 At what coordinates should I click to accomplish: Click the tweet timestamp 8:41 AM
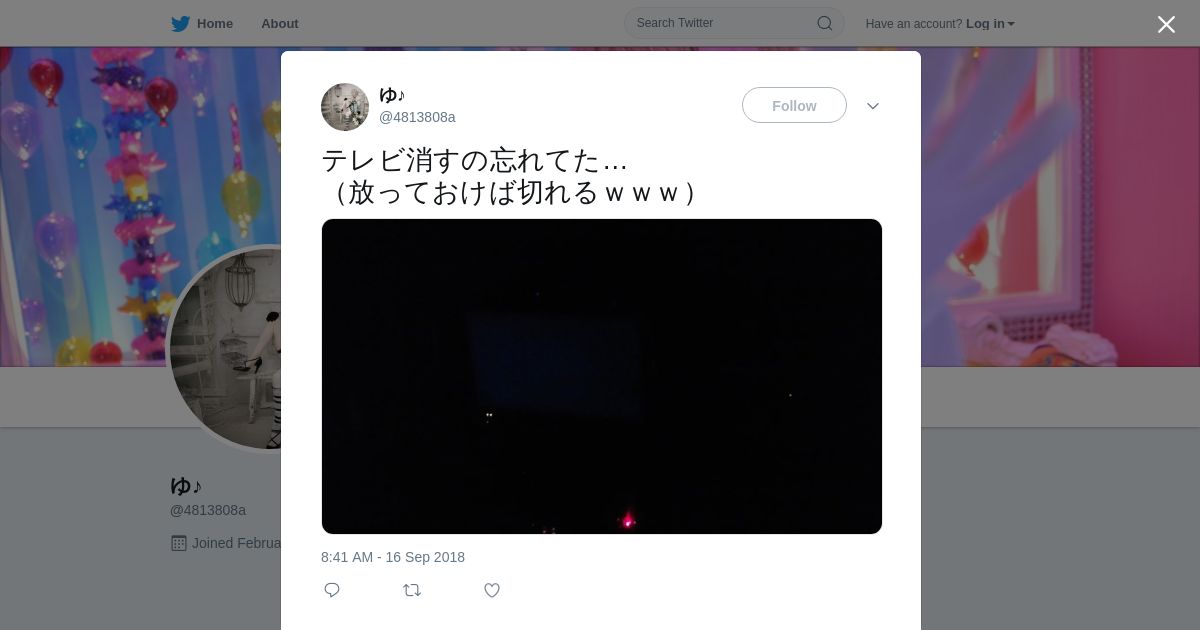tap(393, 557)
